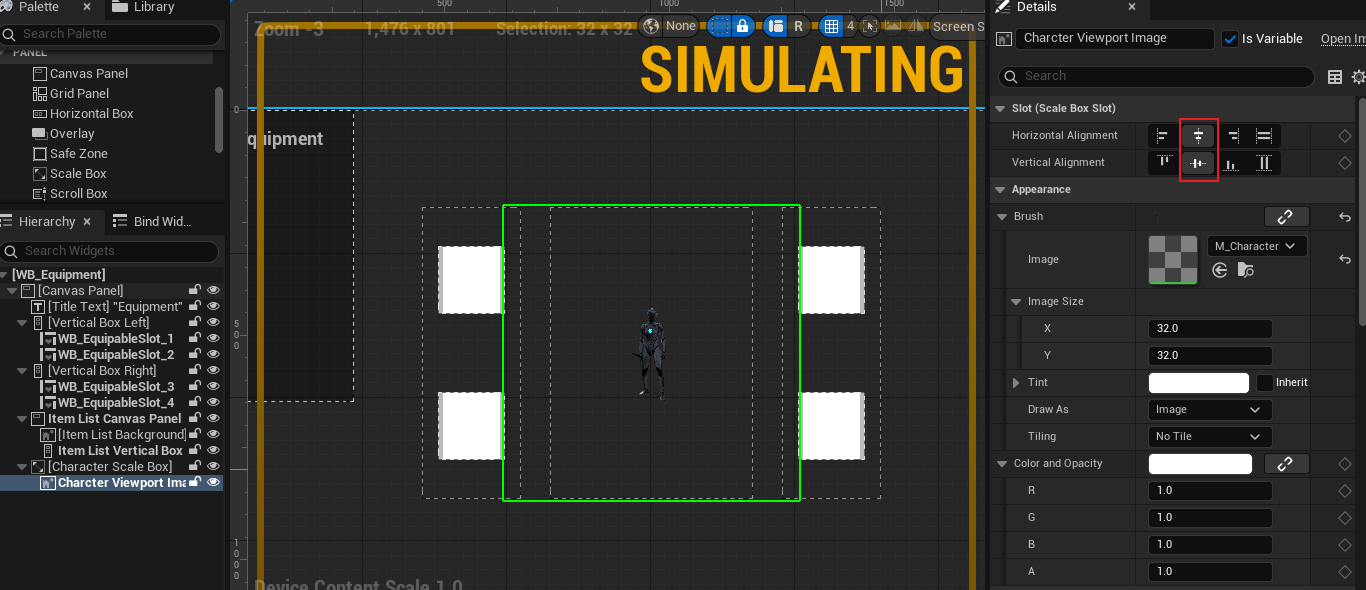Toggle Is Variable checkbox
1366x590 pixels.
(x=1230, y=39)
